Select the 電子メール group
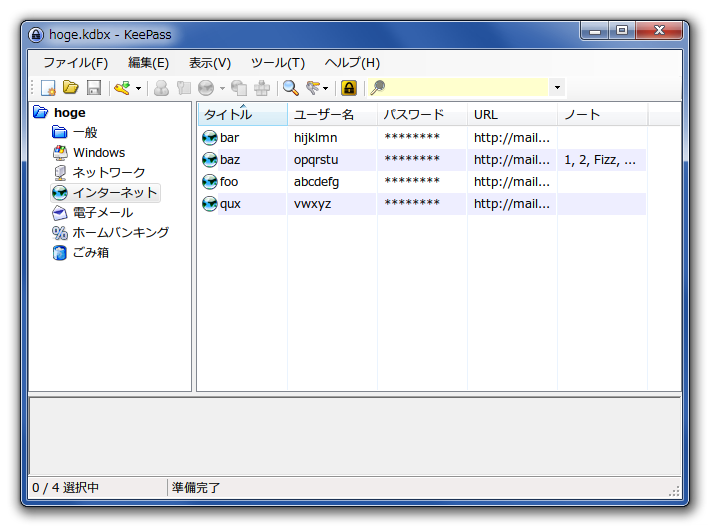The image size is (710, 527). (103, 212)
